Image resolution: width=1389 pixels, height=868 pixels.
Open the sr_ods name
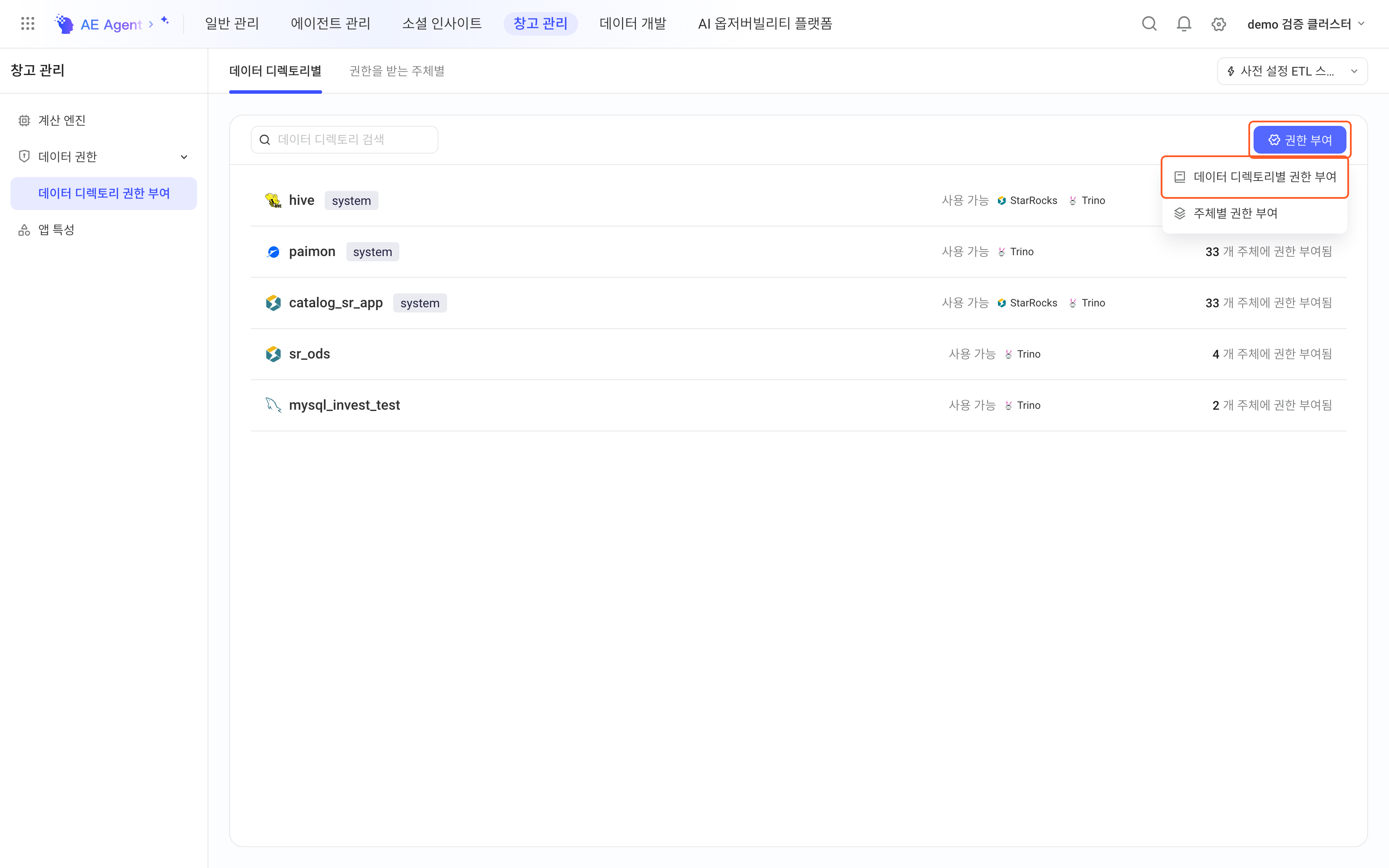click(x=309, y=354)
